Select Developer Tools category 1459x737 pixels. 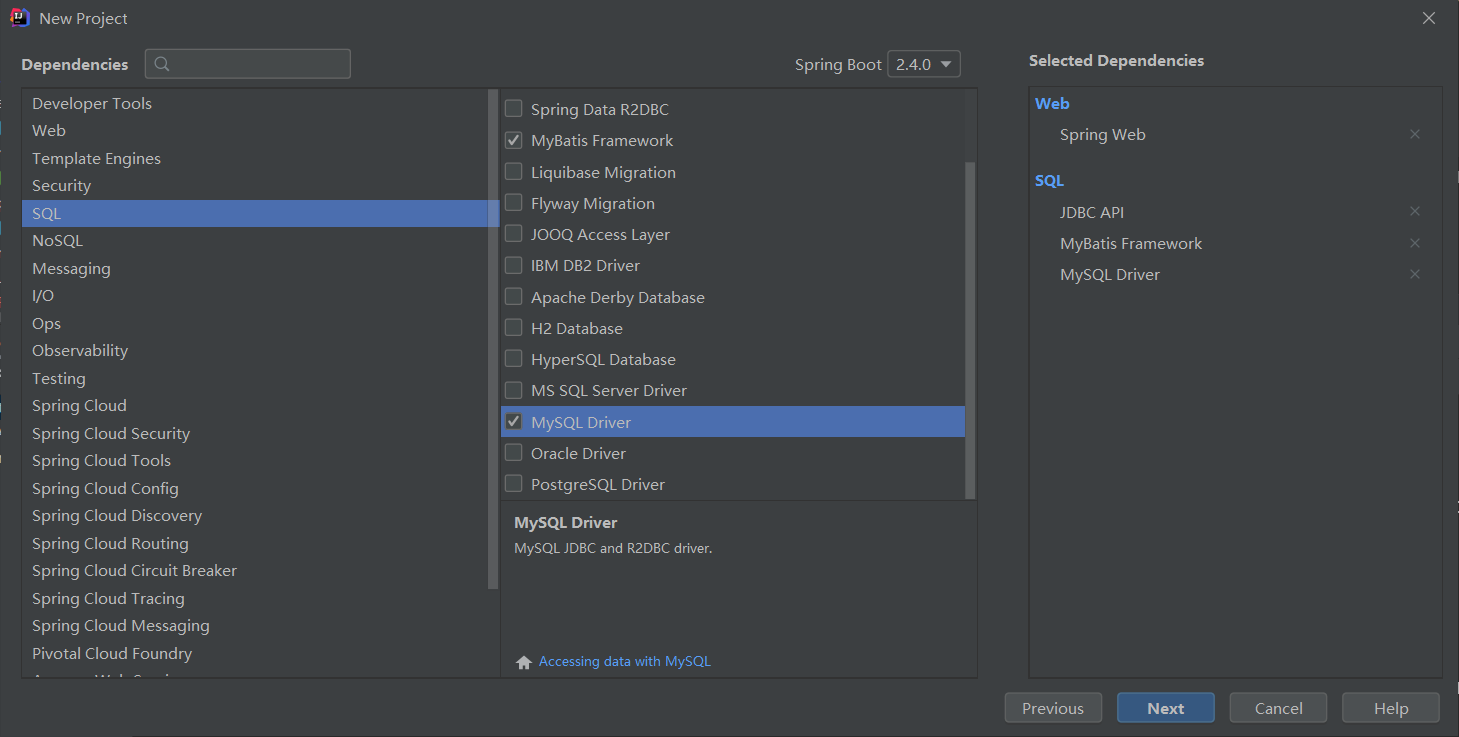click(255, 103)
